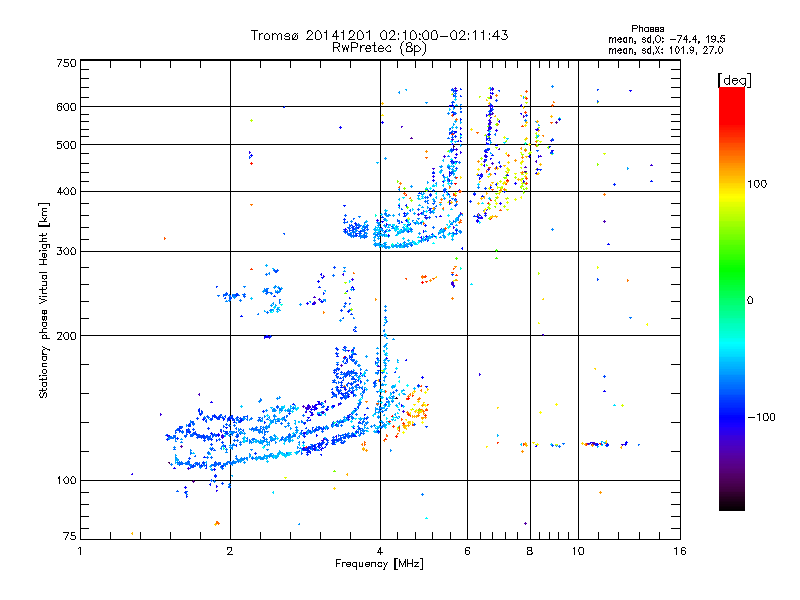Screen dimensions: 800x600
Task: Click the x-axis tick label '6'
Action: click(467, 551)
